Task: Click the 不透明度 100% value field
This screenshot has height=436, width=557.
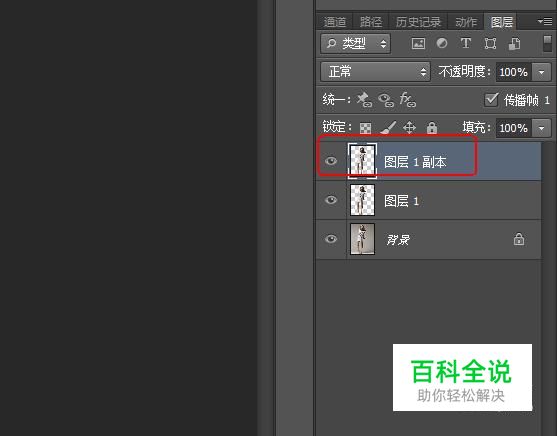Action: pos(514,72)
